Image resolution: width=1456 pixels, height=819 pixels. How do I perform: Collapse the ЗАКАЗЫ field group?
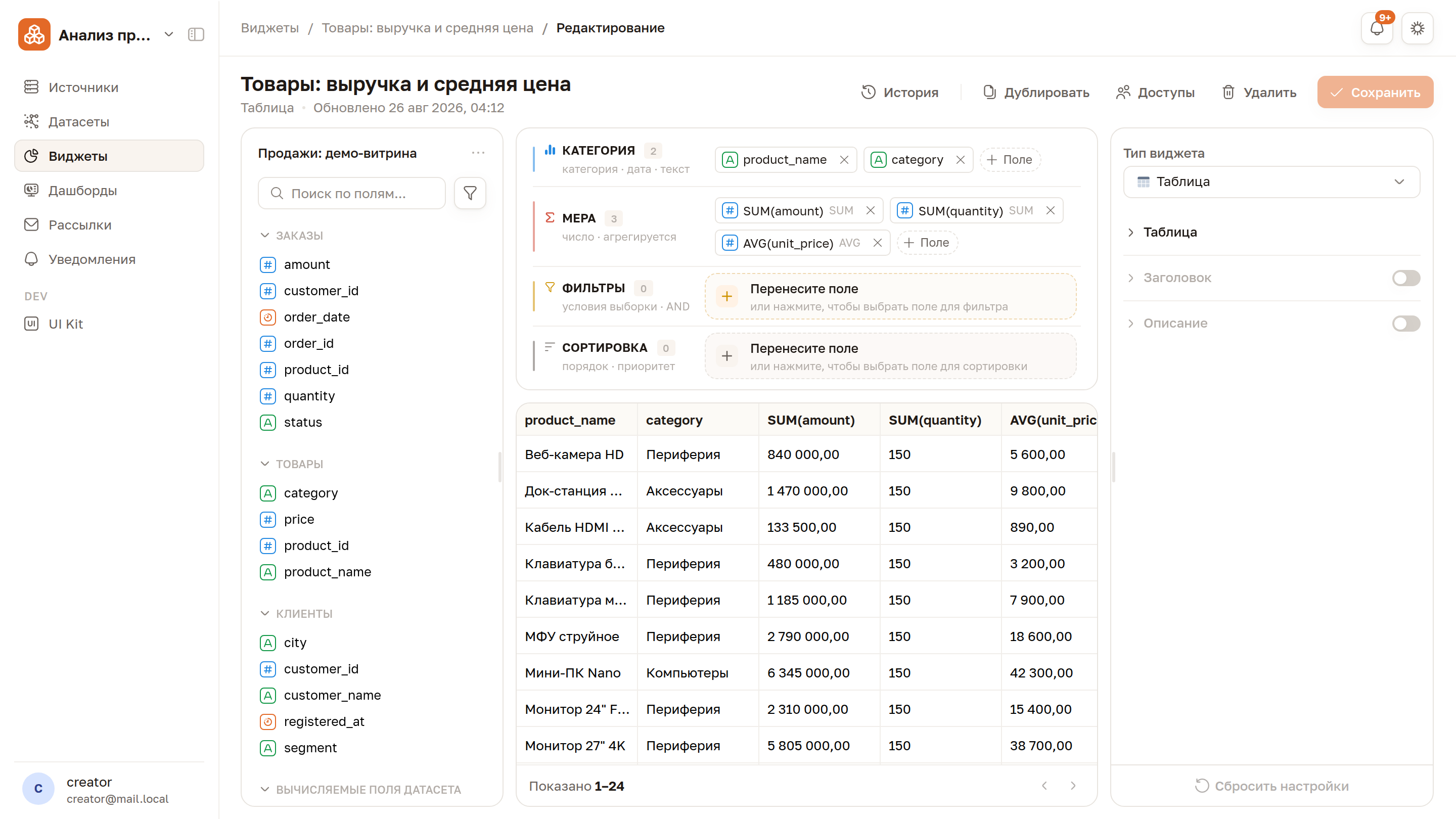tap(291, 235)
